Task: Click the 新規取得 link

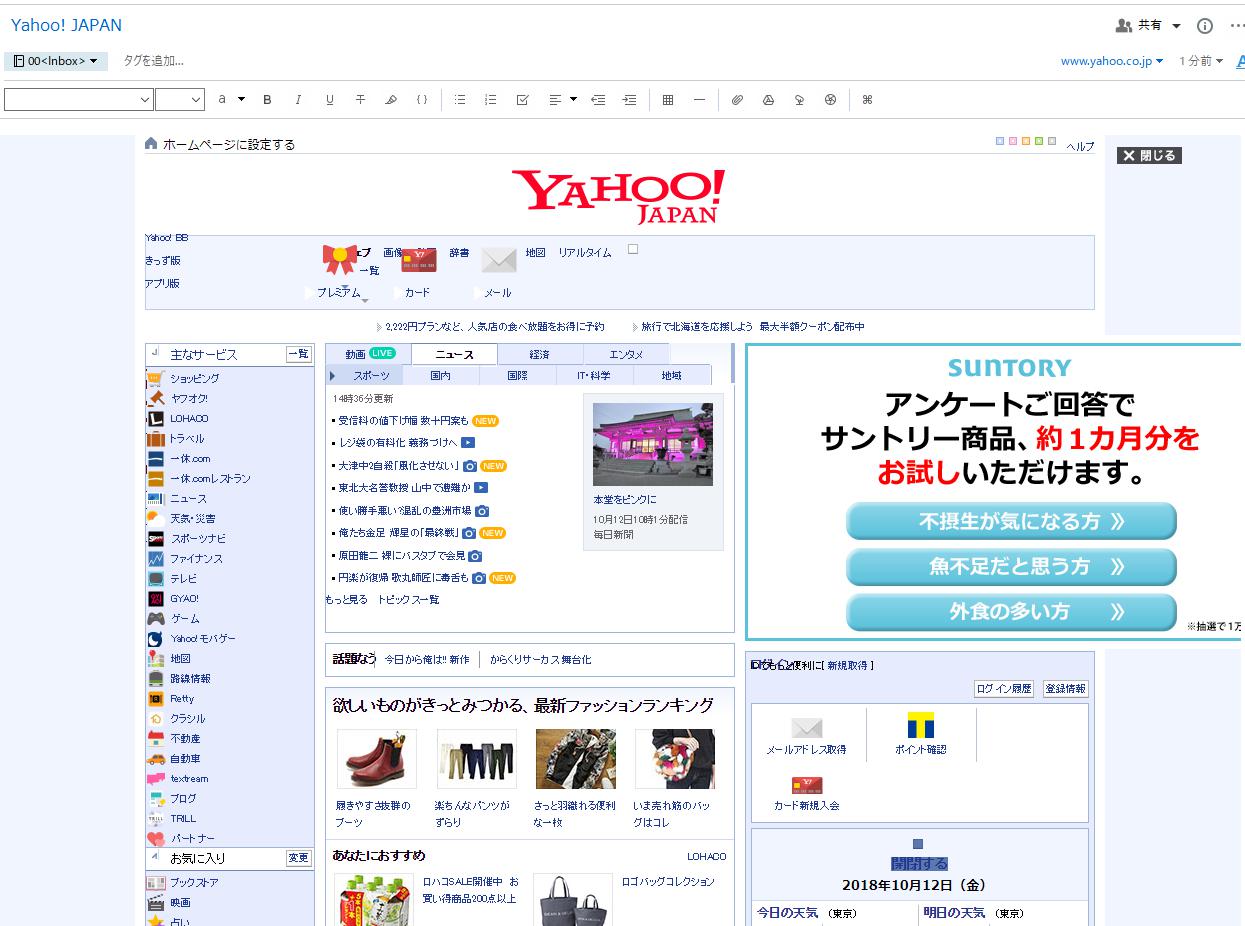Action: (x=849, y=665)
